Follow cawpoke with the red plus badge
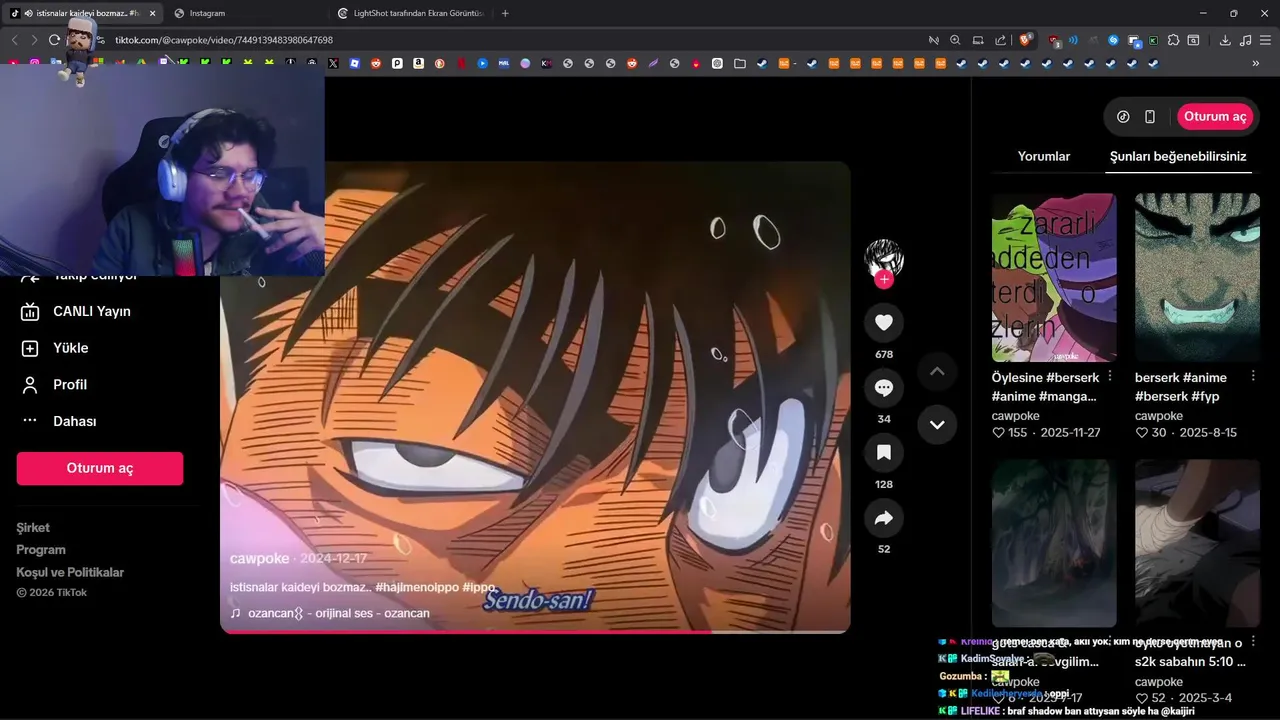 tap(884, 279)
